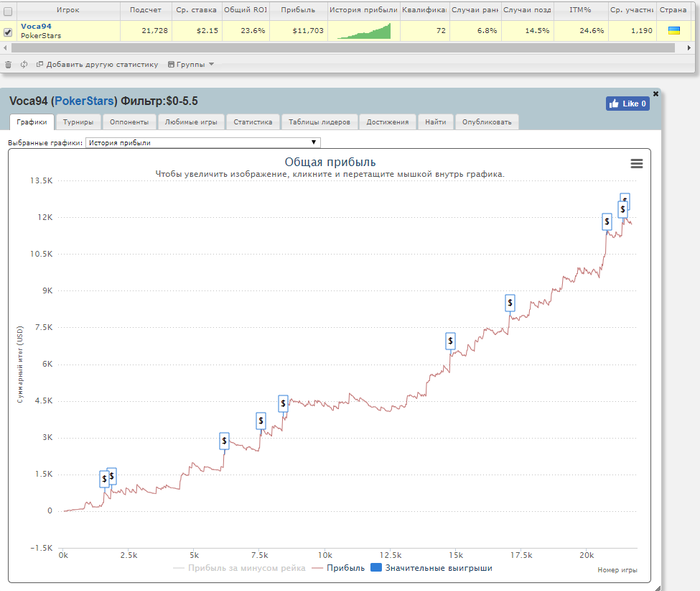Screen dimensions: 700x591
Task: Click the Facebook Like thumbs-up button
Action: (x=628, y=104)
